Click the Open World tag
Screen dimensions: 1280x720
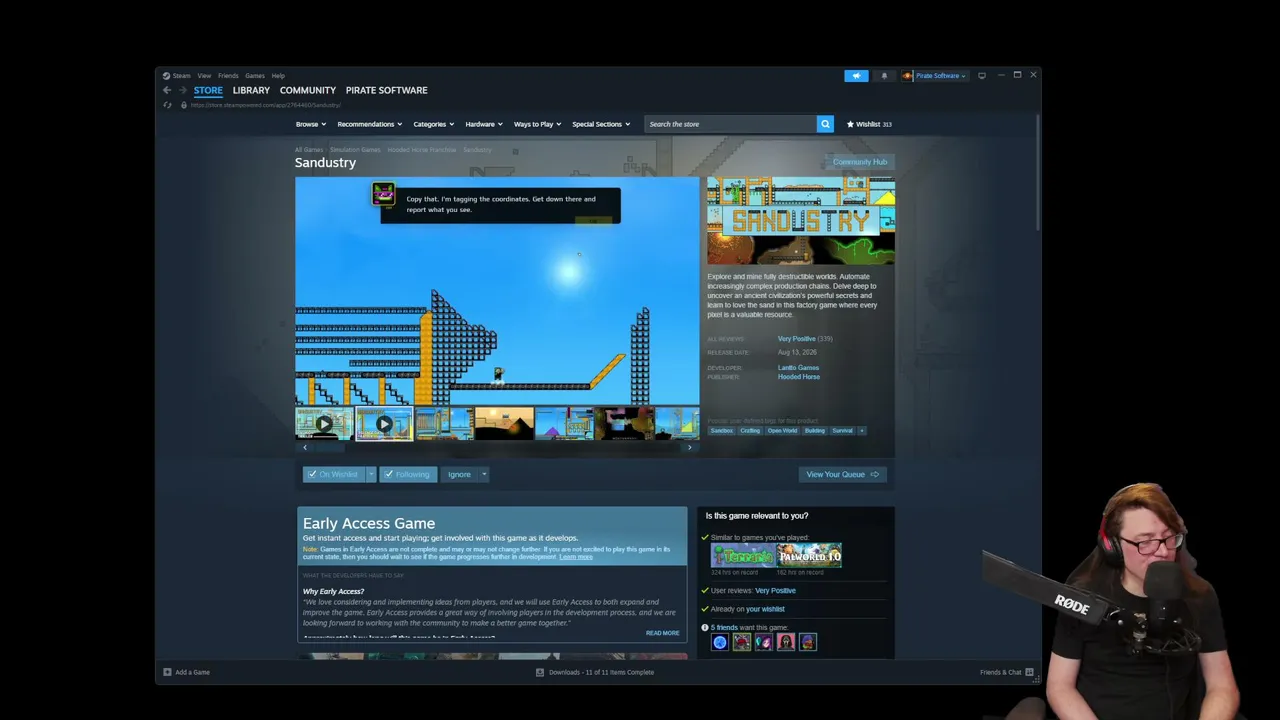(x=783, y=431)
